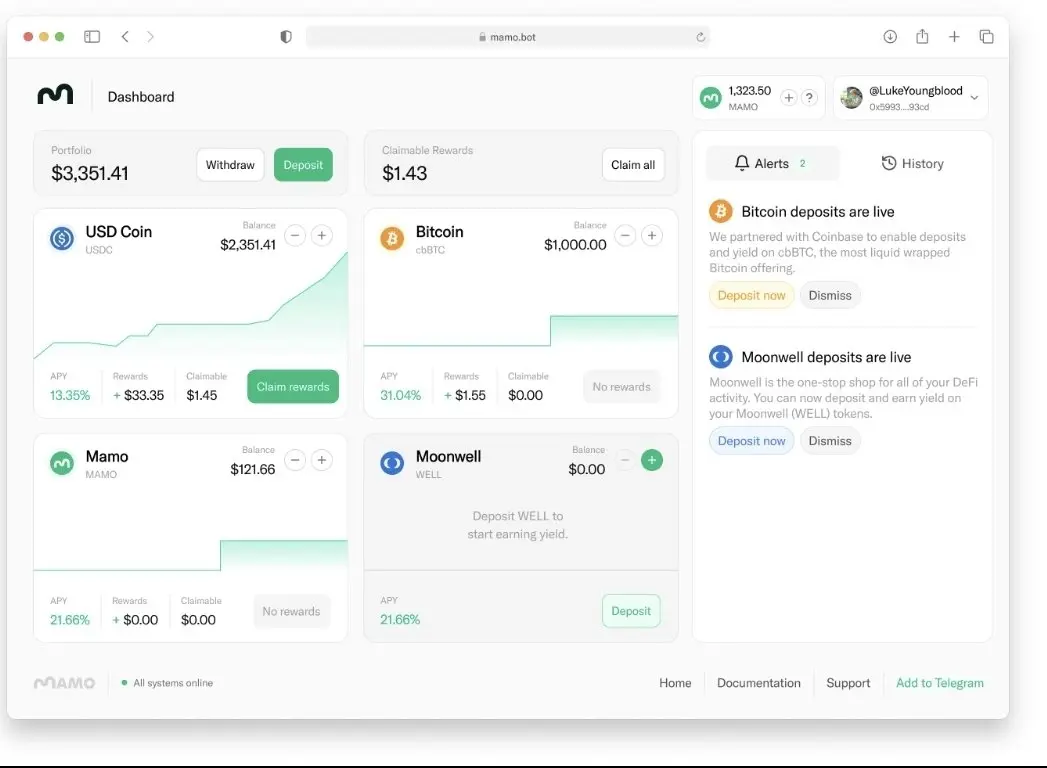Reload the mamo.bot page

tap(700, 37)
